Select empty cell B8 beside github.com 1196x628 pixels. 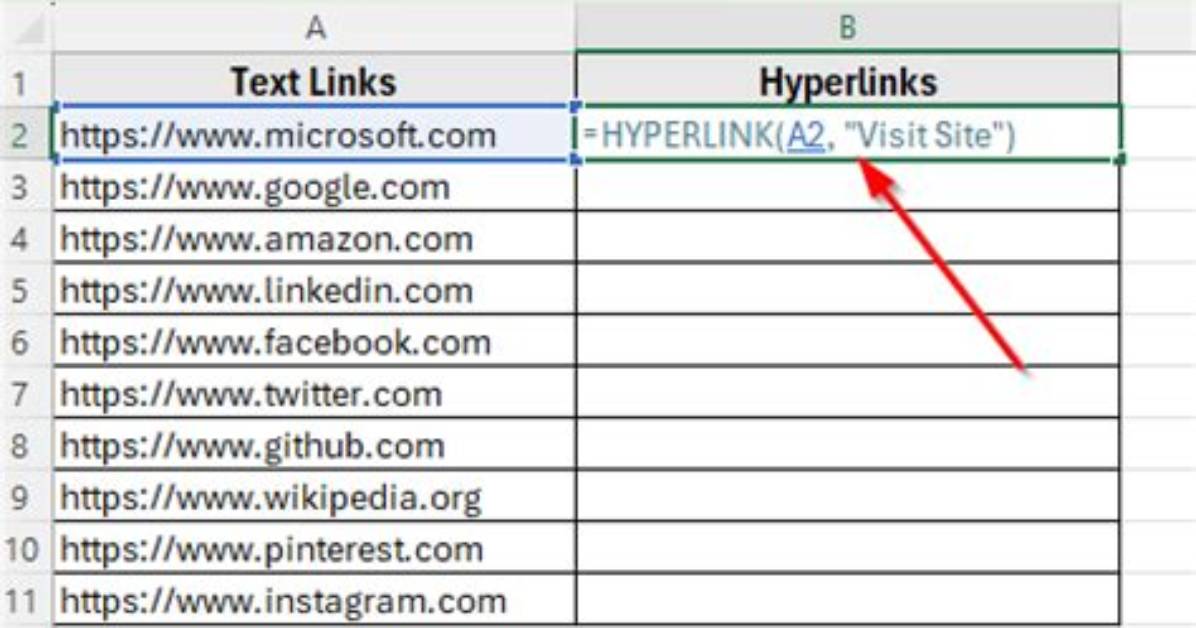(x=847, y=446)
